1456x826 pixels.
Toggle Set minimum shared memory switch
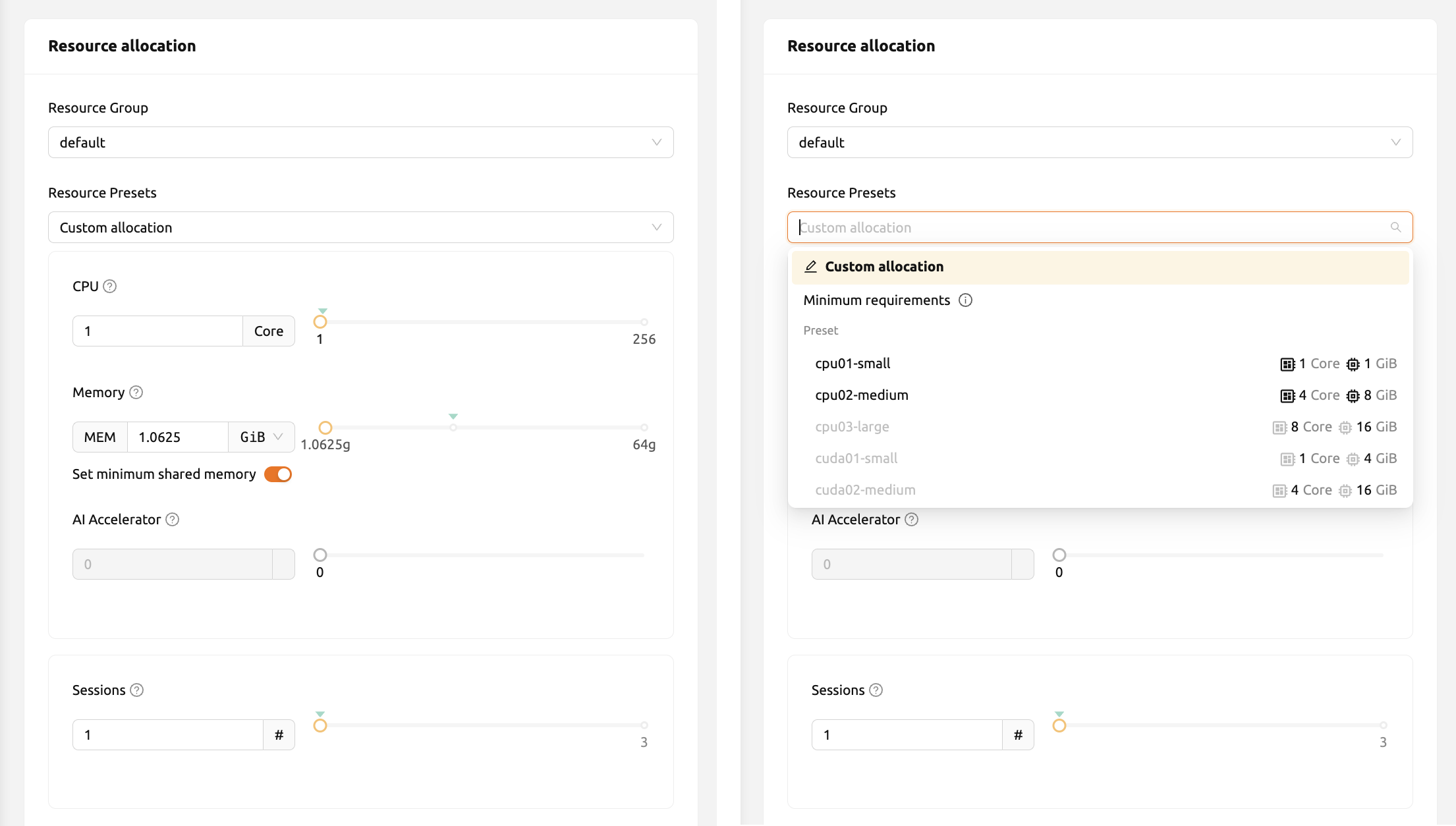coord(278,474)
